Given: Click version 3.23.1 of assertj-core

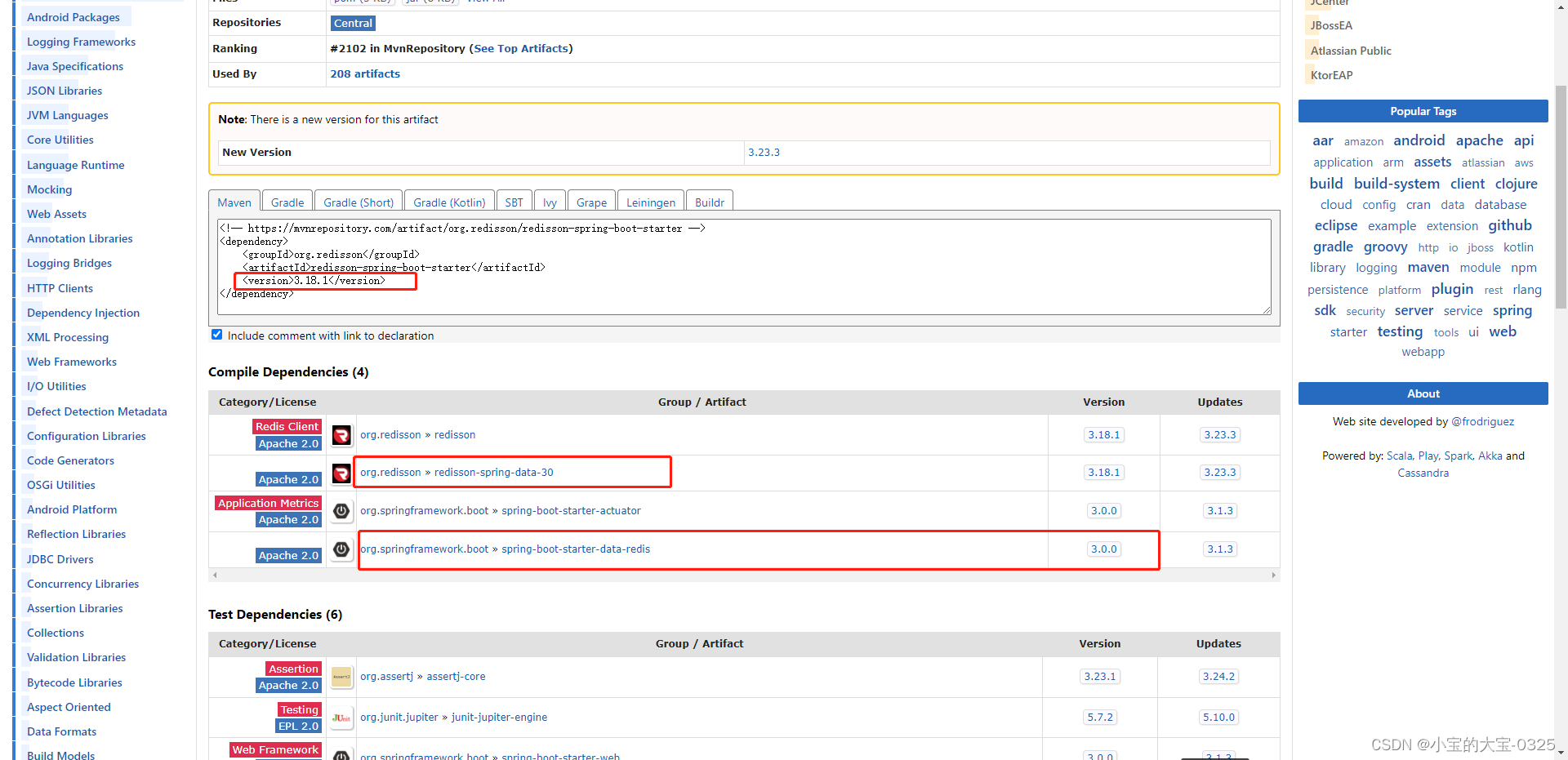Looking at the screenshot, I should pos(1100,677).
